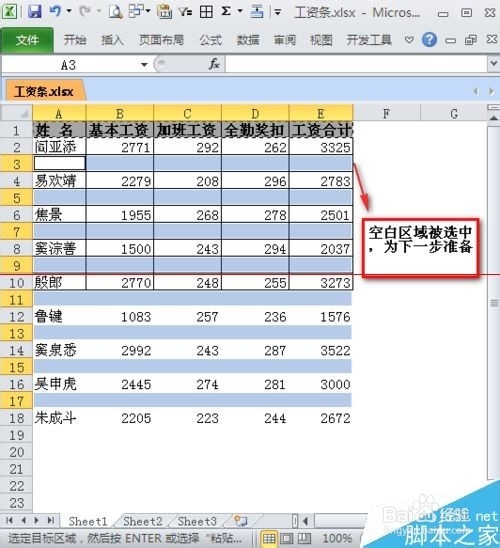Switch to the 页面布局 ribbon tab
This screenshot has height=548, width=500.
tap(161, 40)
